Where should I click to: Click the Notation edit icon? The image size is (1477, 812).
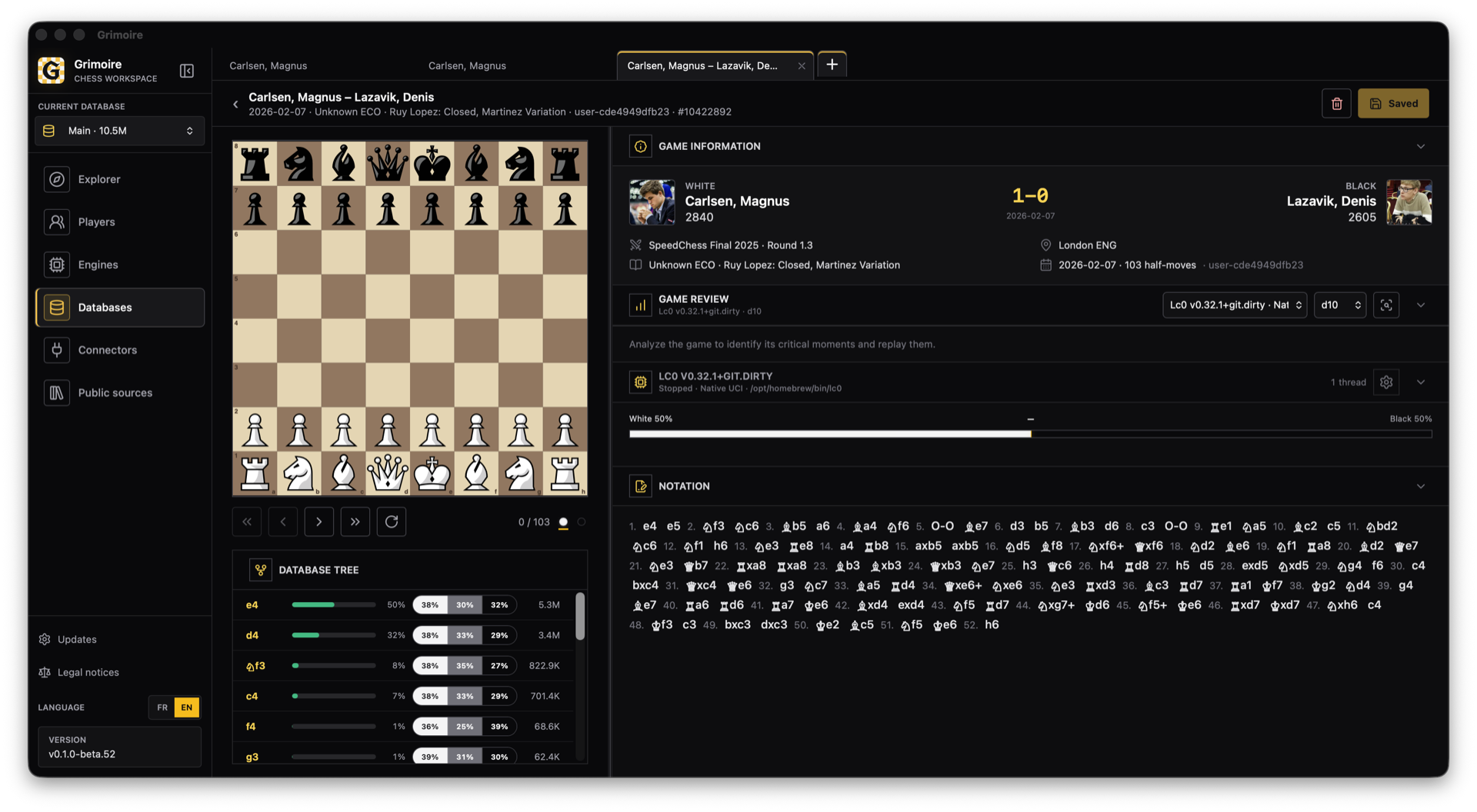640,487
